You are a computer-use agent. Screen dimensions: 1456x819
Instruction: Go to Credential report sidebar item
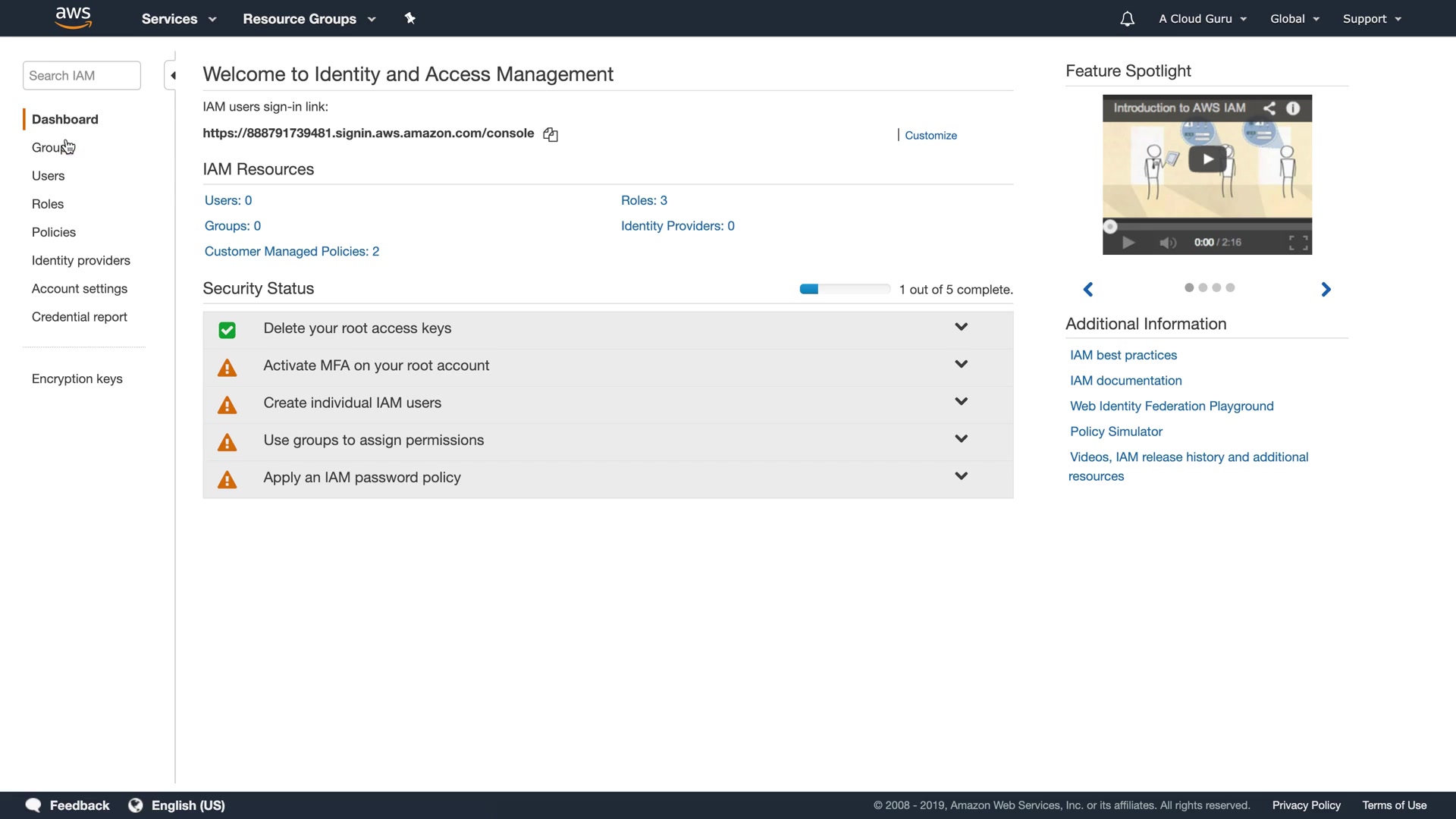[x=80, y=317]
